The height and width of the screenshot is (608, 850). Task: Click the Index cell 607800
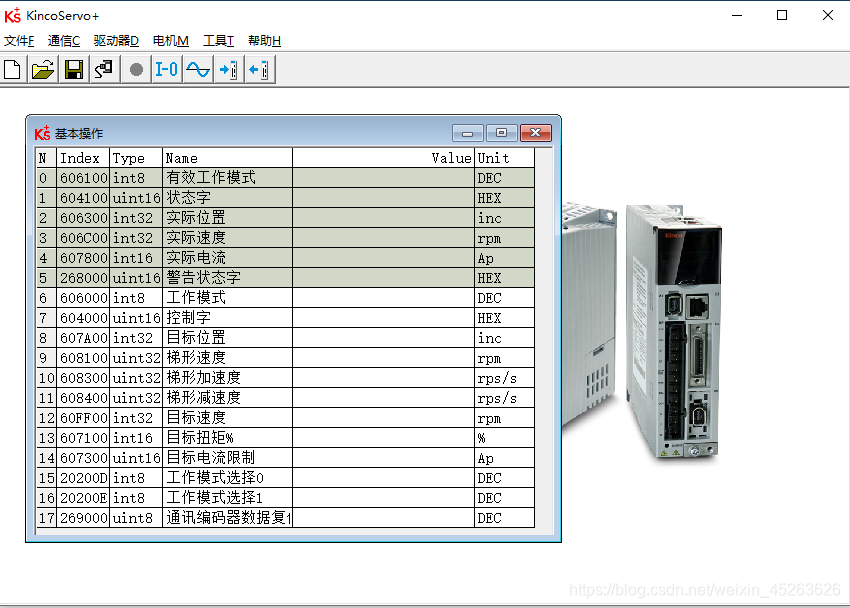[x=83, y=258]
